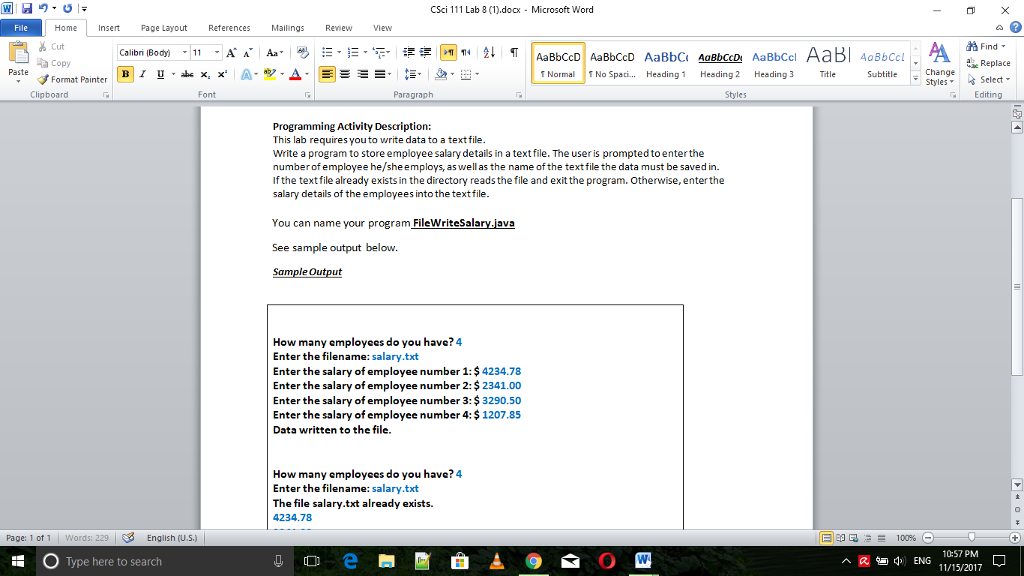
Task: Open the font color dropdown arrow
Action: click(x=306, y=74)
